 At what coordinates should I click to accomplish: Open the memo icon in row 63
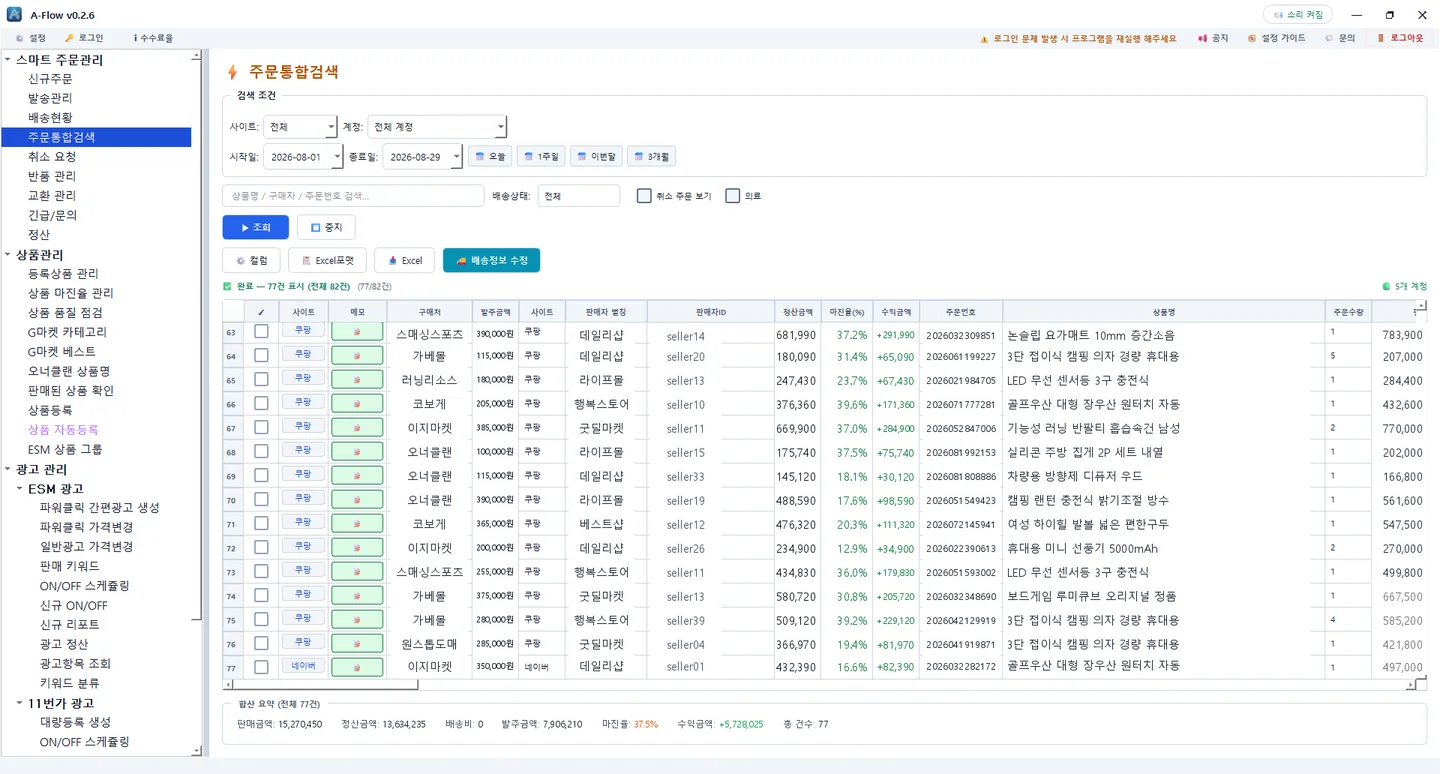(357, 333)
